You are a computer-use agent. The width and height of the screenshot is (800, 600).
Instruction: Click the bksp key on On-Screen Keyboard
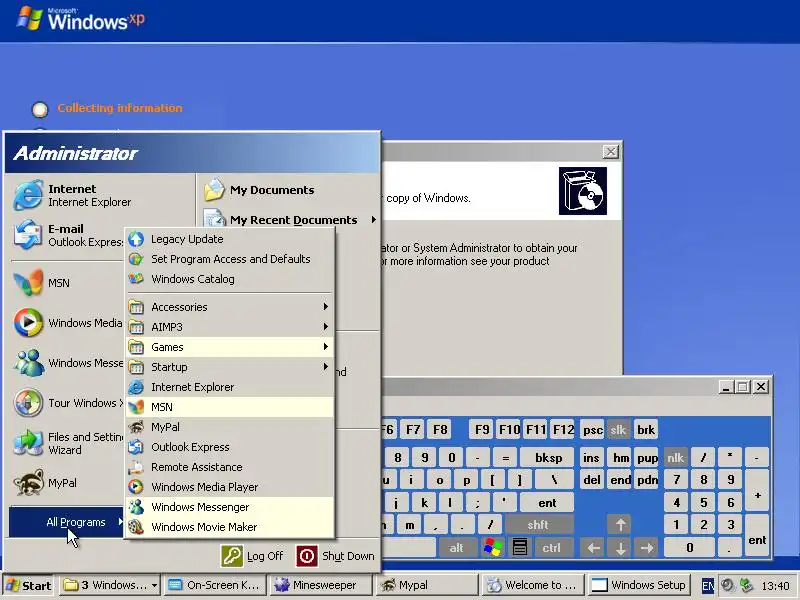coord(548,458)
